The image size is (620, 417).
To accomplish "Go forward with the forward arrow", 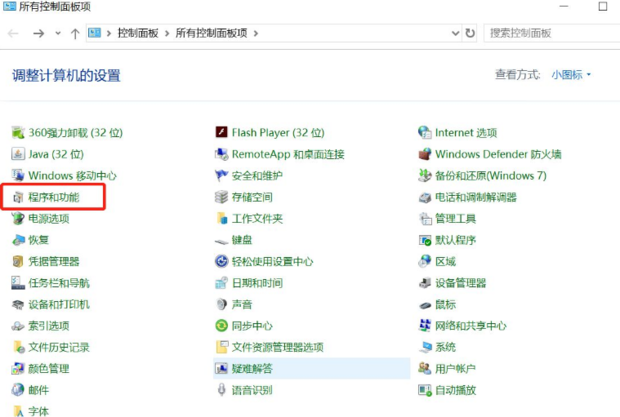I will (x=39, y=33).
